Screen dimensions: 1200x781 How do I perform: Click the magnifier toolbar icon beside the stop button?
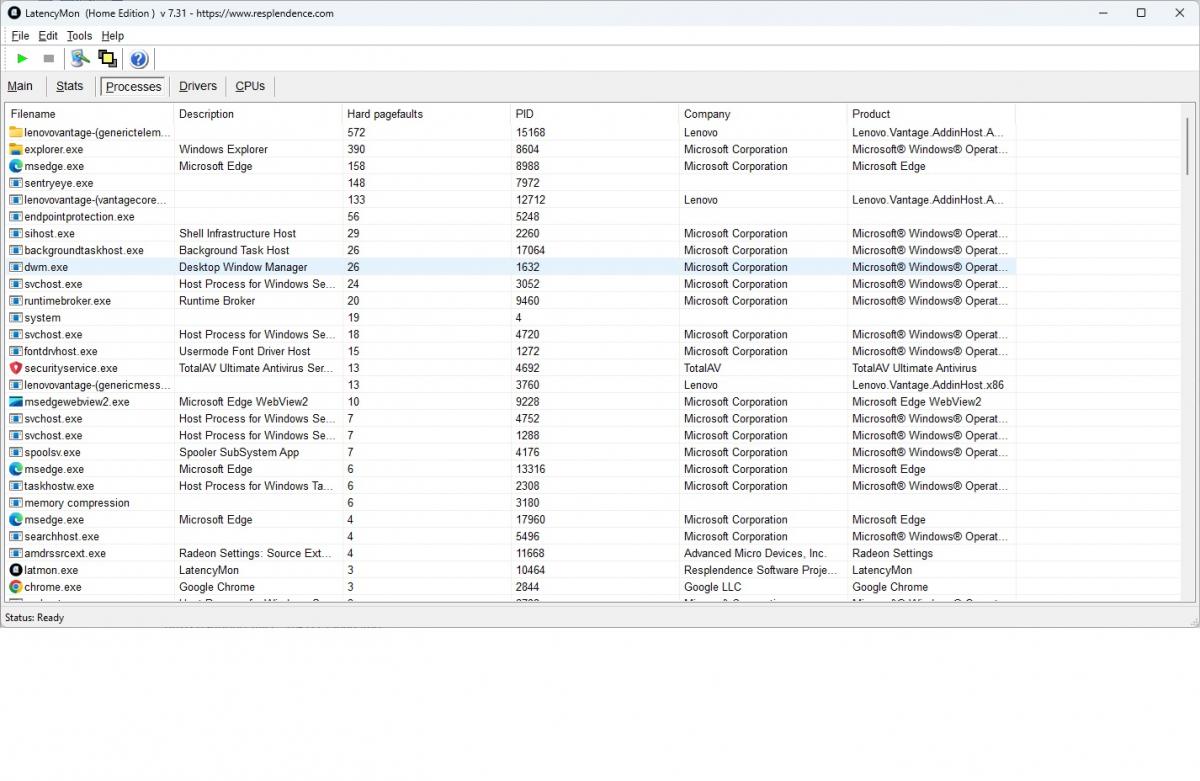tap(80, 59)
